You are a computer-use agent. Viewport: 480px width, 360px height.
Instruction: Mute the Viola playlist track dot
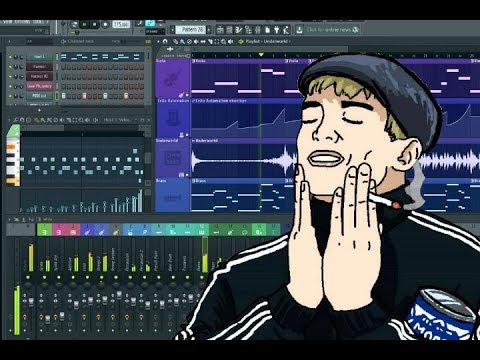(187, 95)
